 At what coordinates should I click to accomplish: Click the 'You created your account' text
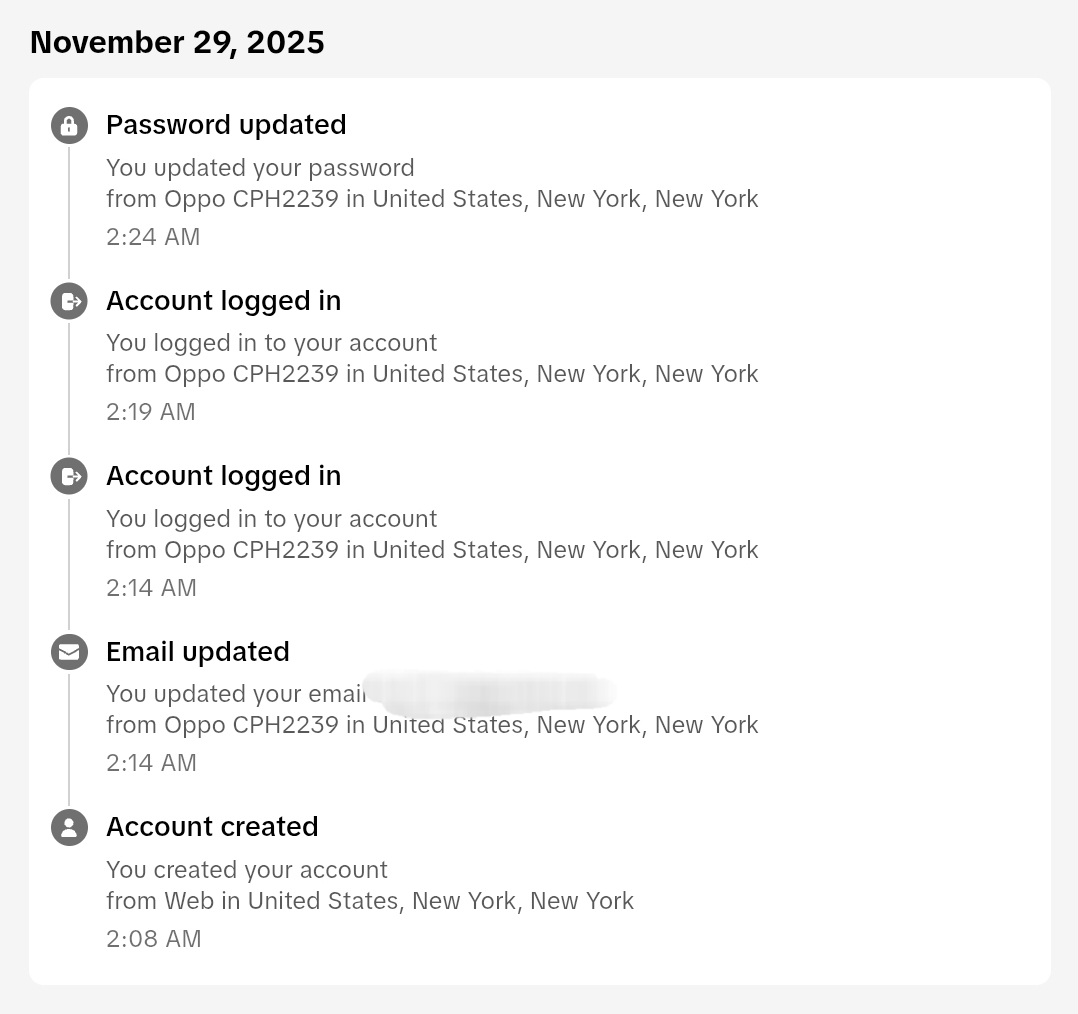[247, 870]
